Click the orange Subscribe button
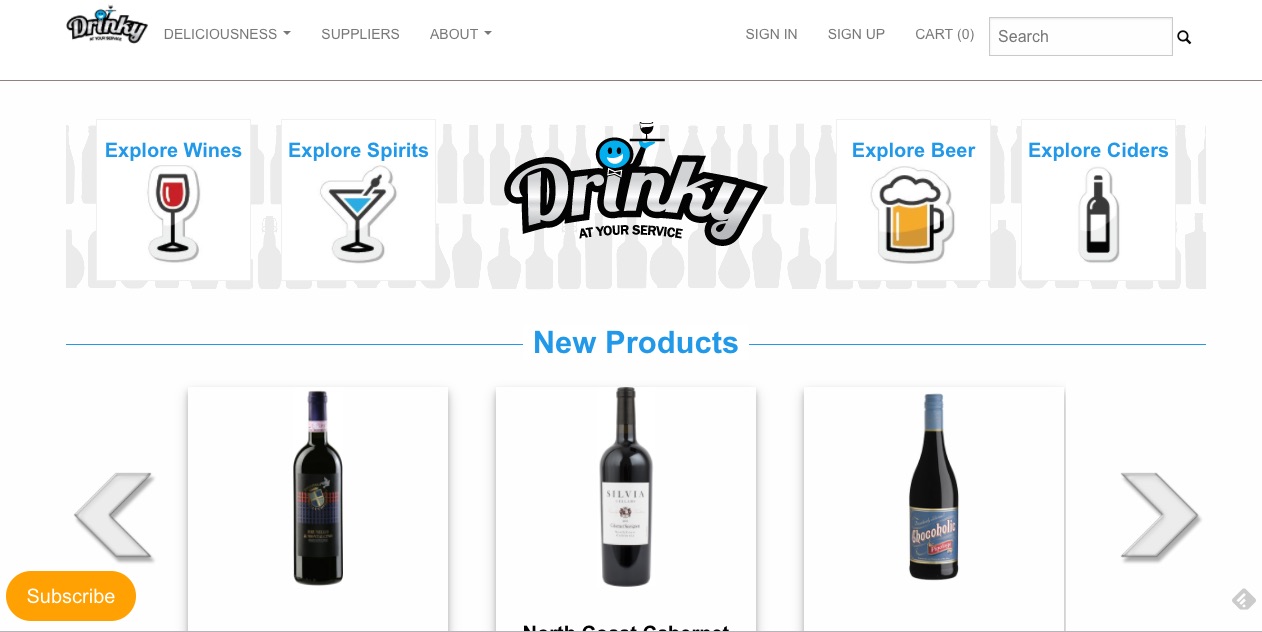Viewport: 1262px width, 632px height. [x=71, y=596]
